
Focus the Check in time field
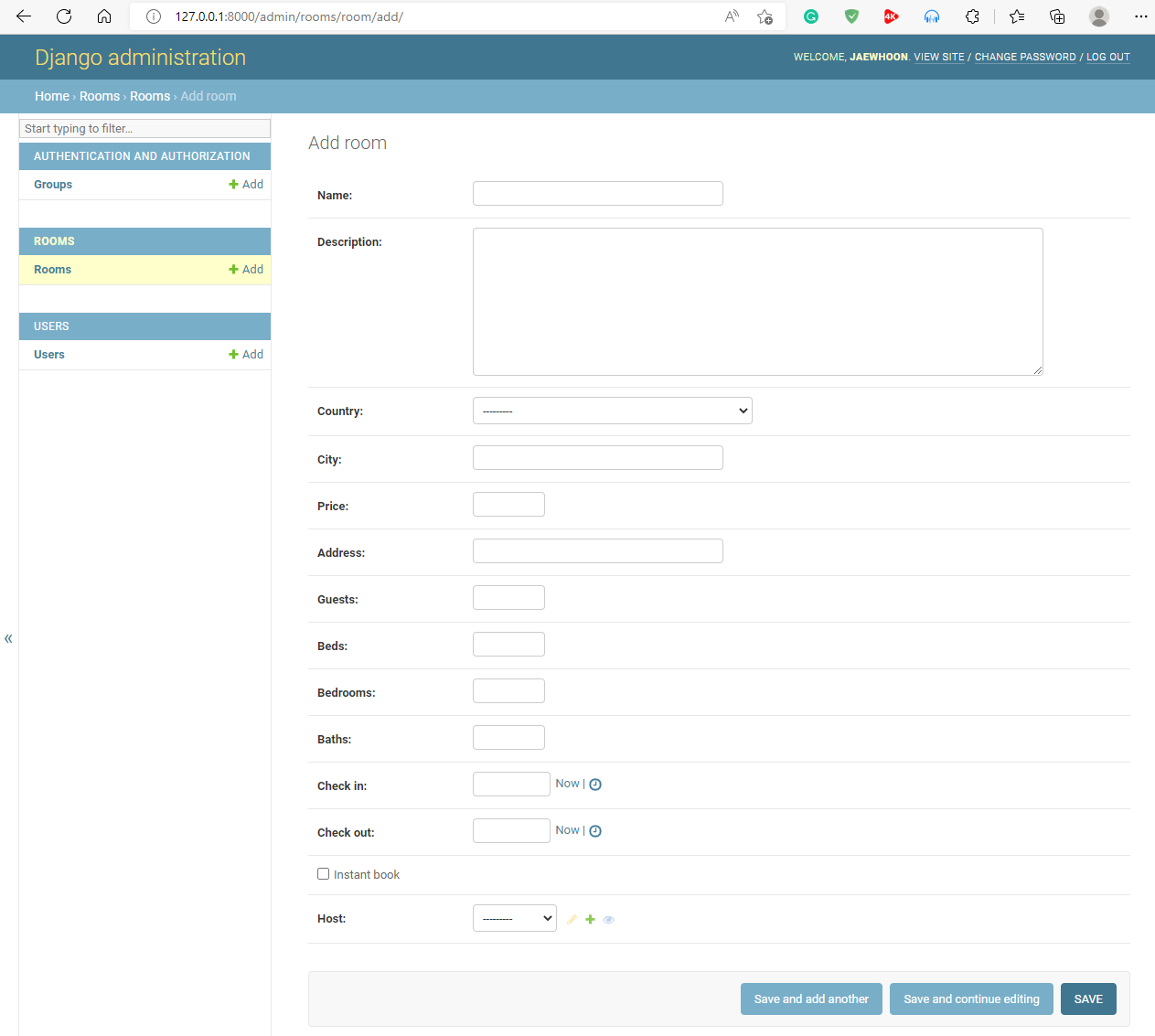[x=511, y=784]
